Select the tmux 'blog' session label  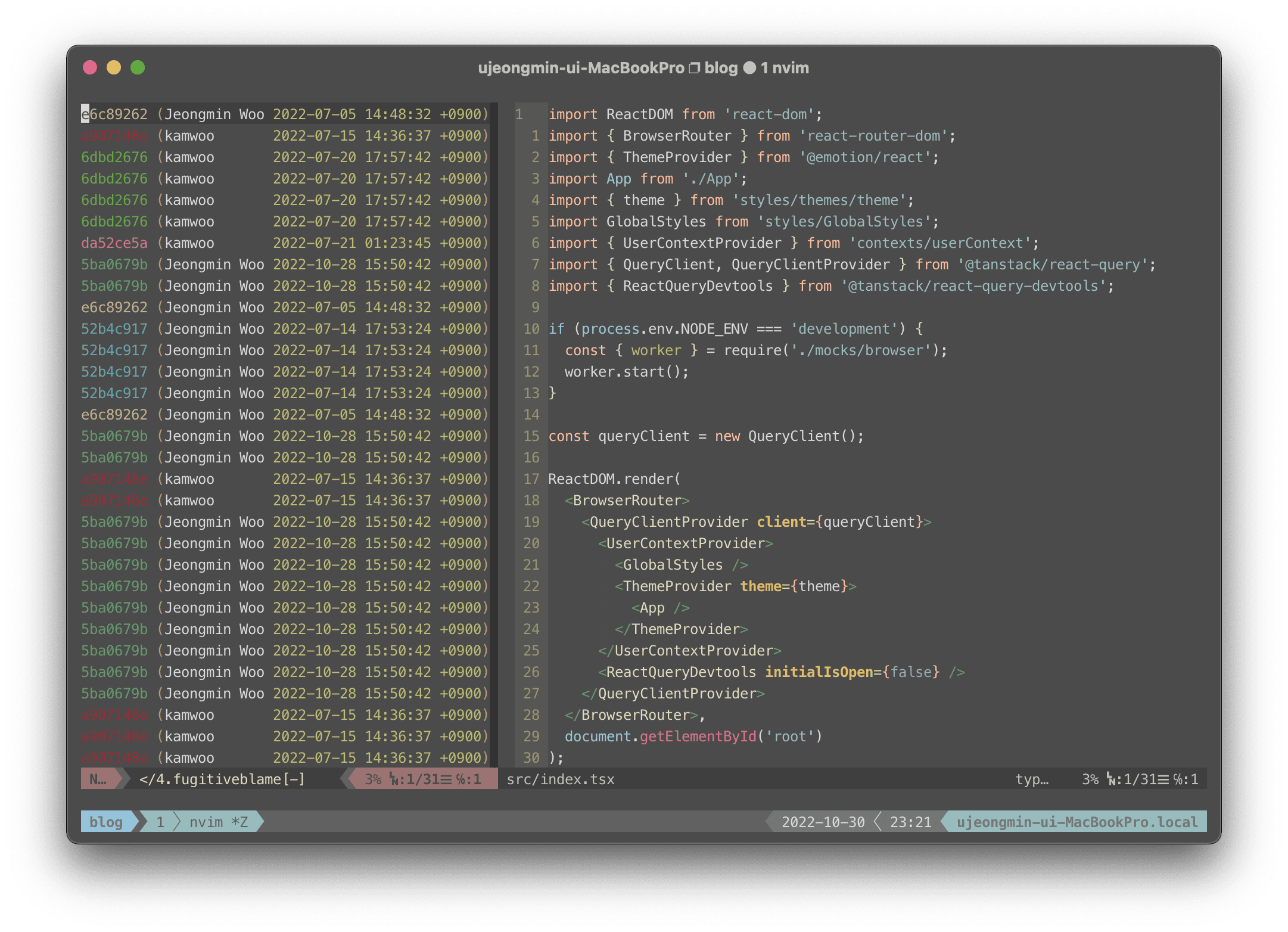[x=106, y=822]
